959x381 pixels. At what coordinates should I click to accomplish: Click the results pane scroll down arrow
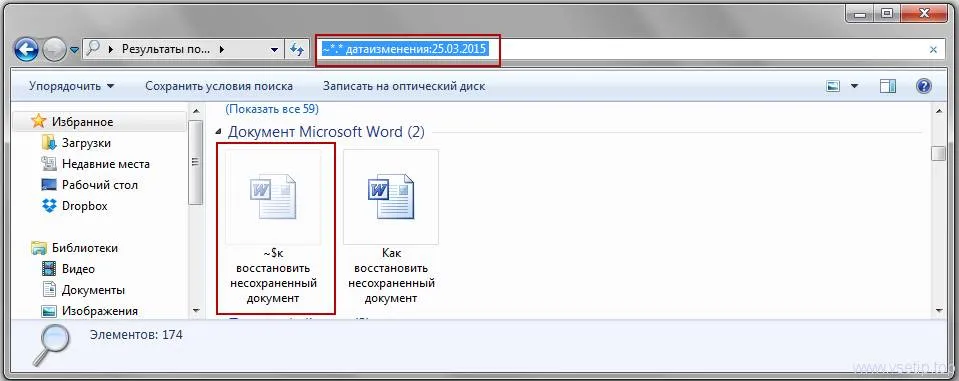click(938, 311)
